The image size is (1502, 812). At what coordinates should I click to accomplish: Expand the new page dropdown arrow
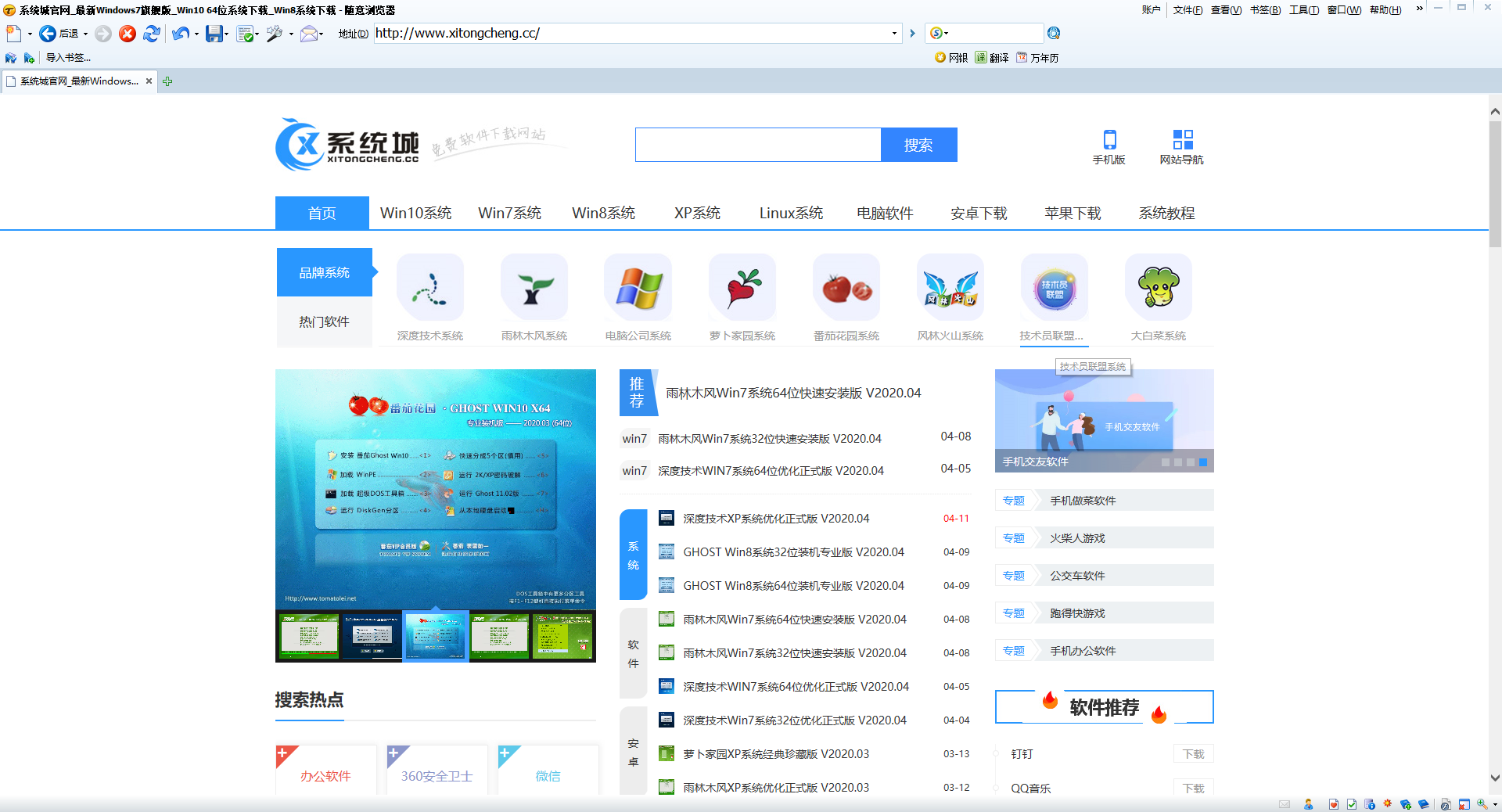point(30,34)
